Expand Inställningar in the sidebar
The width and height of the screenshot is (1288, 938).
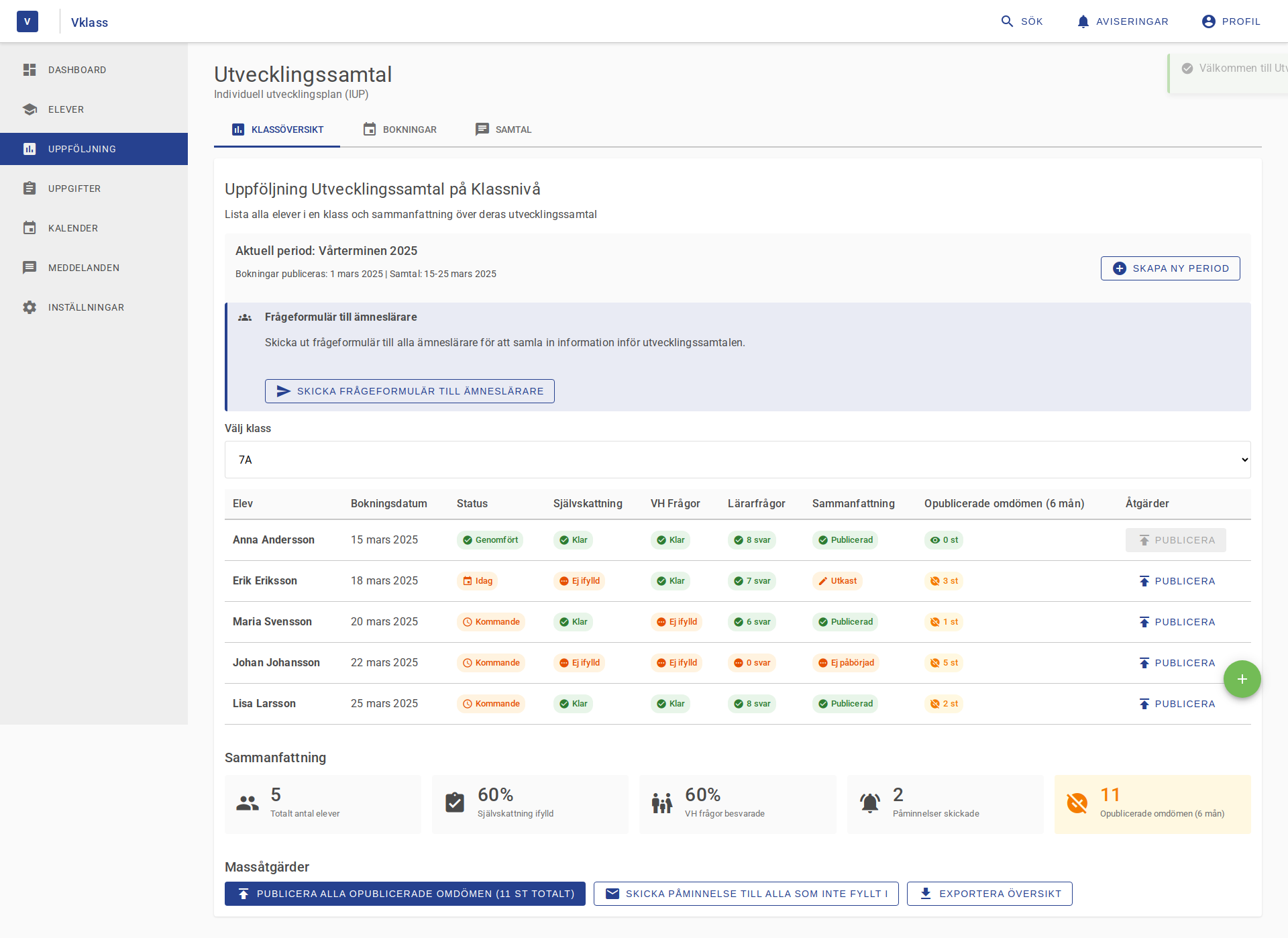(x=30, y=307)
